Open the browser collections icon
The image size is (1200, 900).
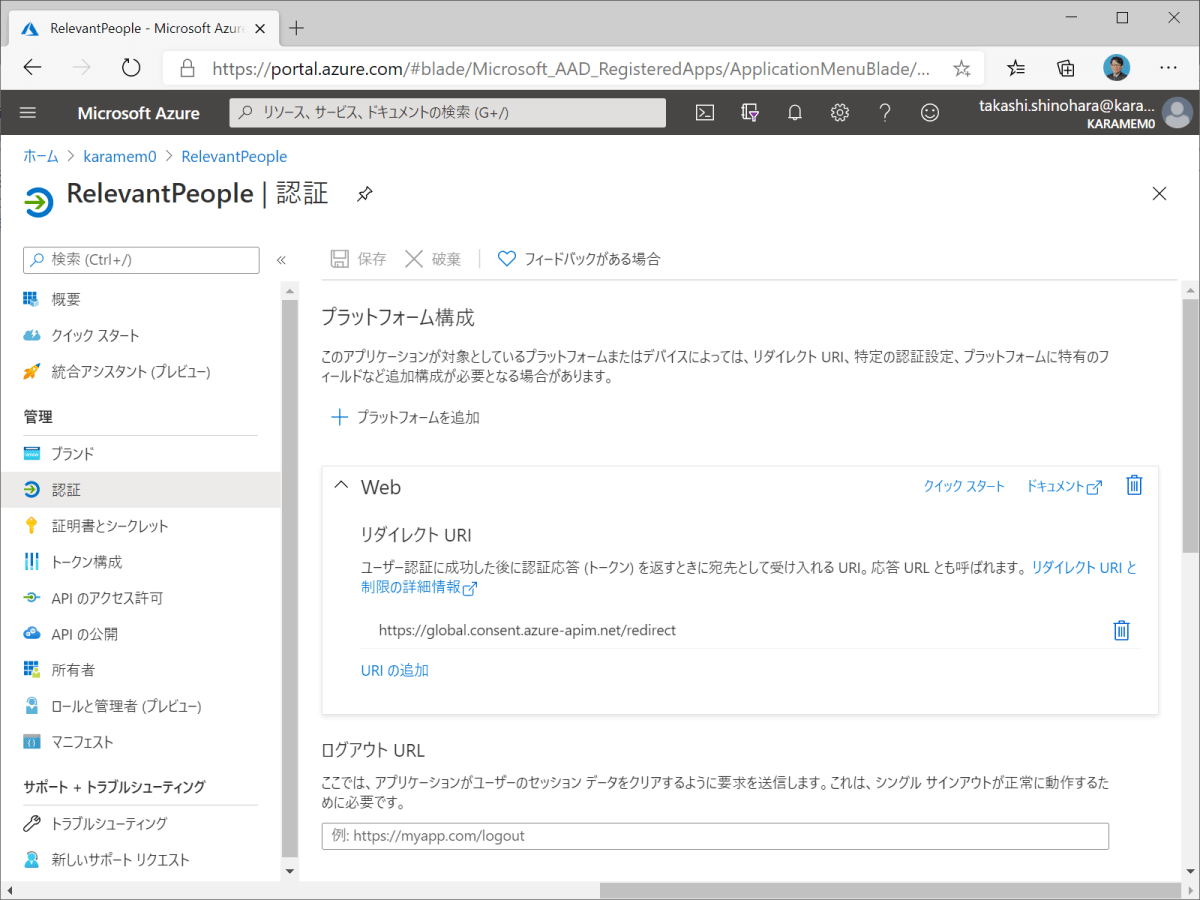pyautogui.click(x=1066, y=68)
